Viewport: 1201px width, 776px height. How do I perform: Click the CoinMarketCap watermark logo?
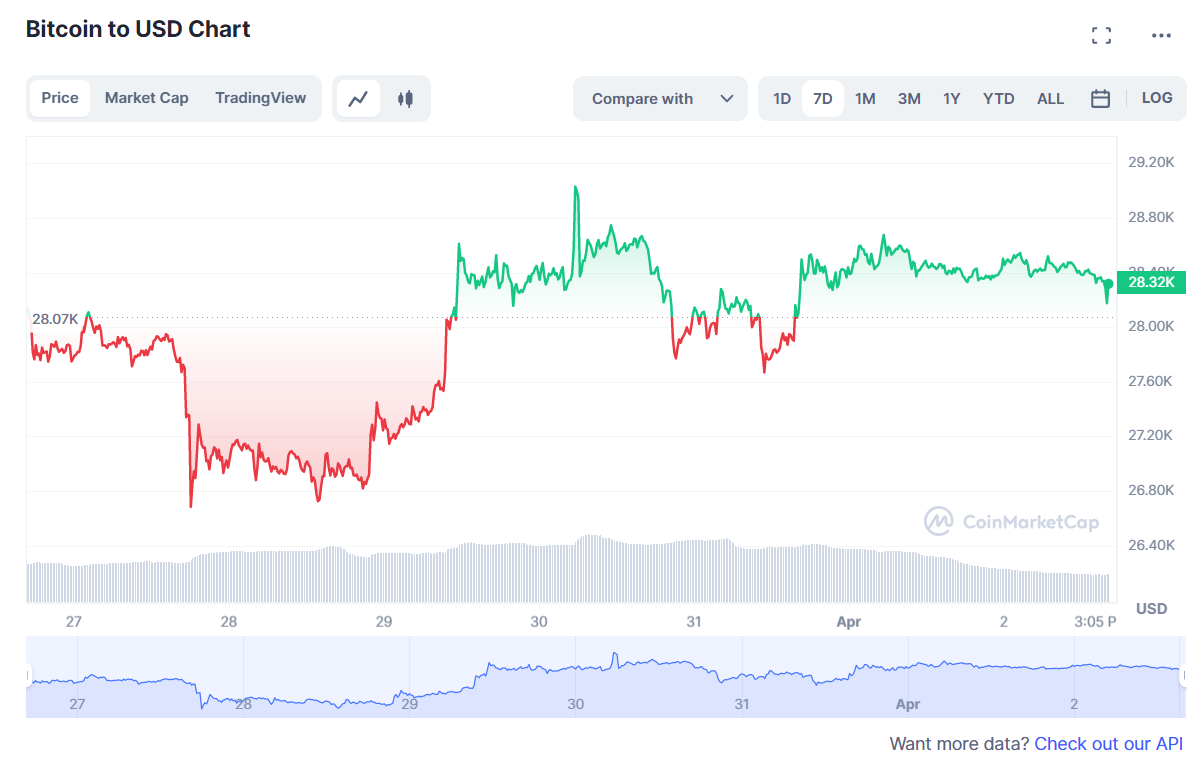click(1010, 521)
